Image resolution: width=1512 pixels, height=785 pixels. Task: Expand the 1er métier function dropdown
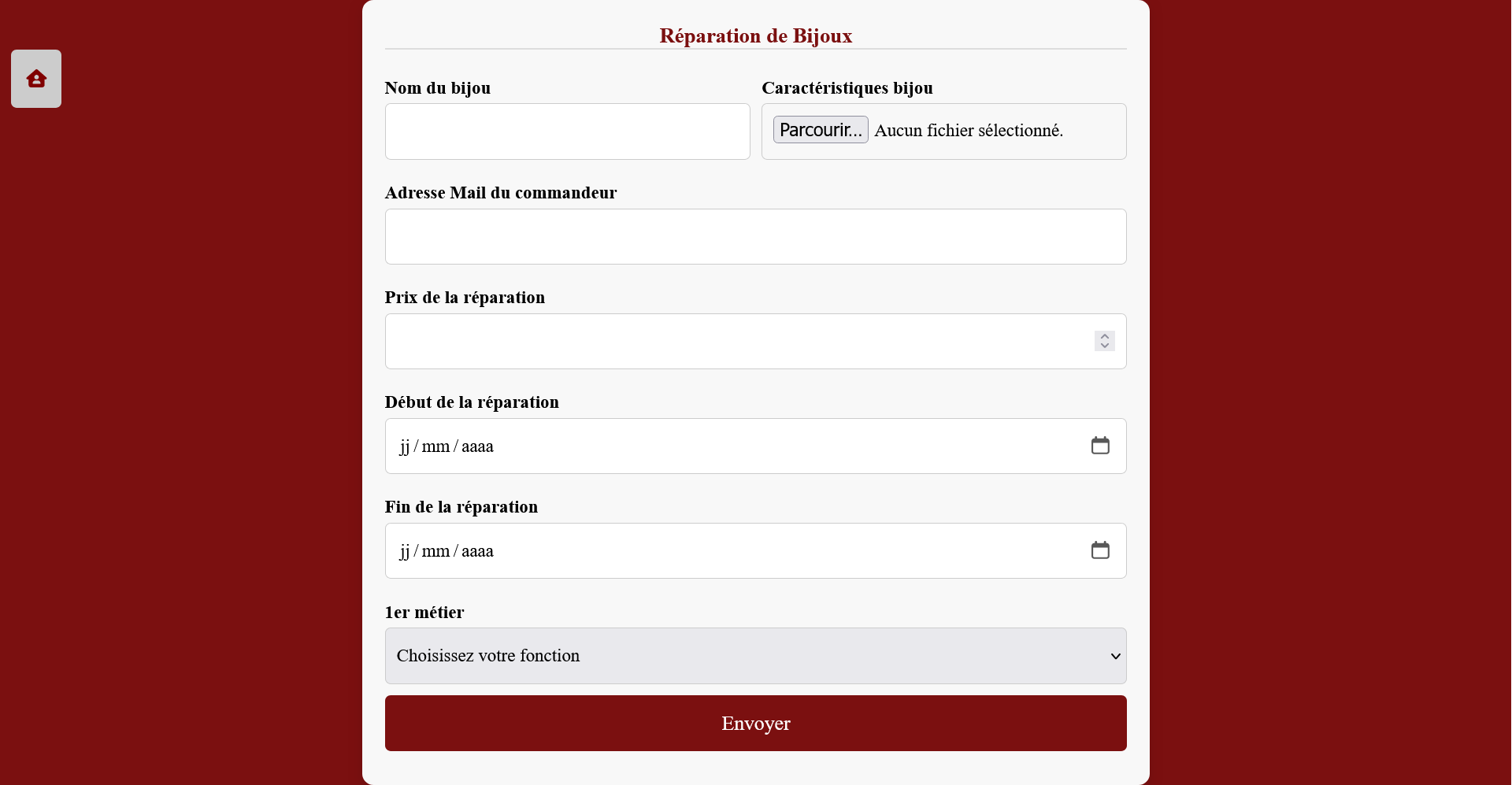click(756, 656)
